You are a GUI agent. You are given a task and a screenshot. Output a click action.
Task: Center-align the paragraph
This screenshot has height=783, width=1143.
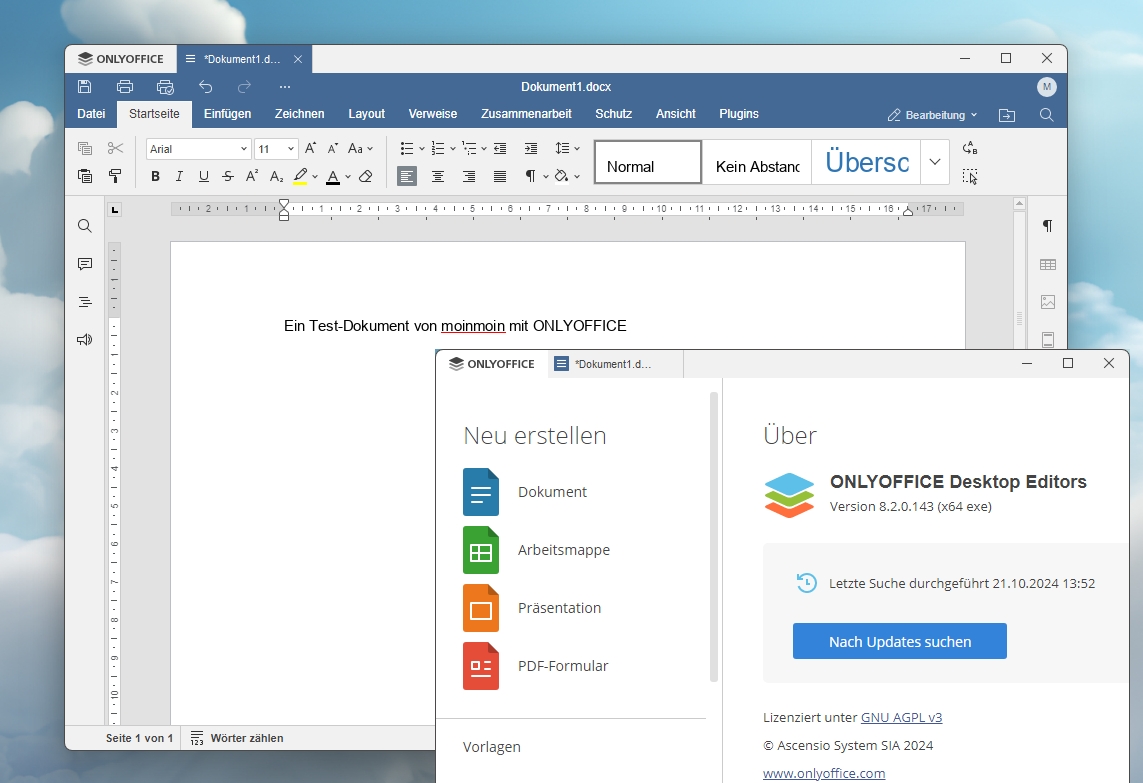click(438, 176)
